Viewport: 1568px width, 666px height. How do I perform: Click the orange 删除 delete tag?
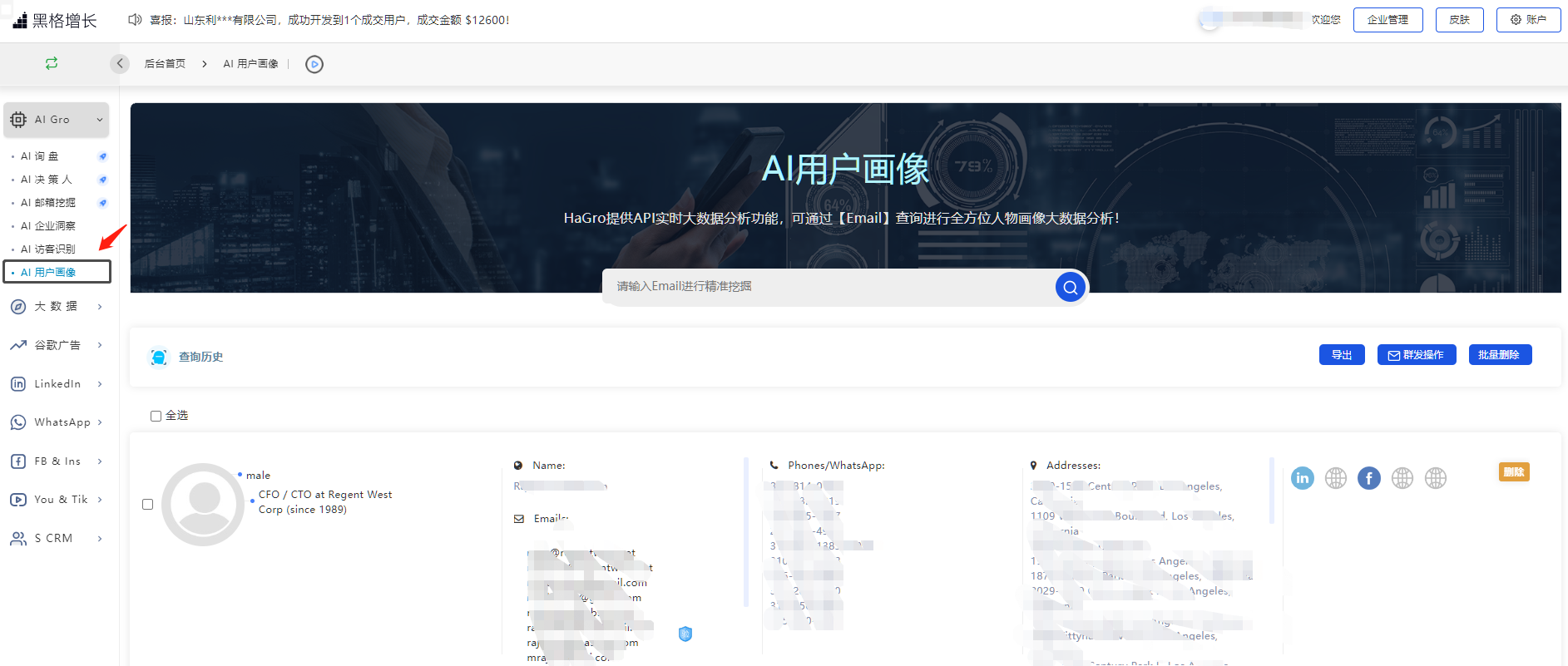pos(1513,472)
